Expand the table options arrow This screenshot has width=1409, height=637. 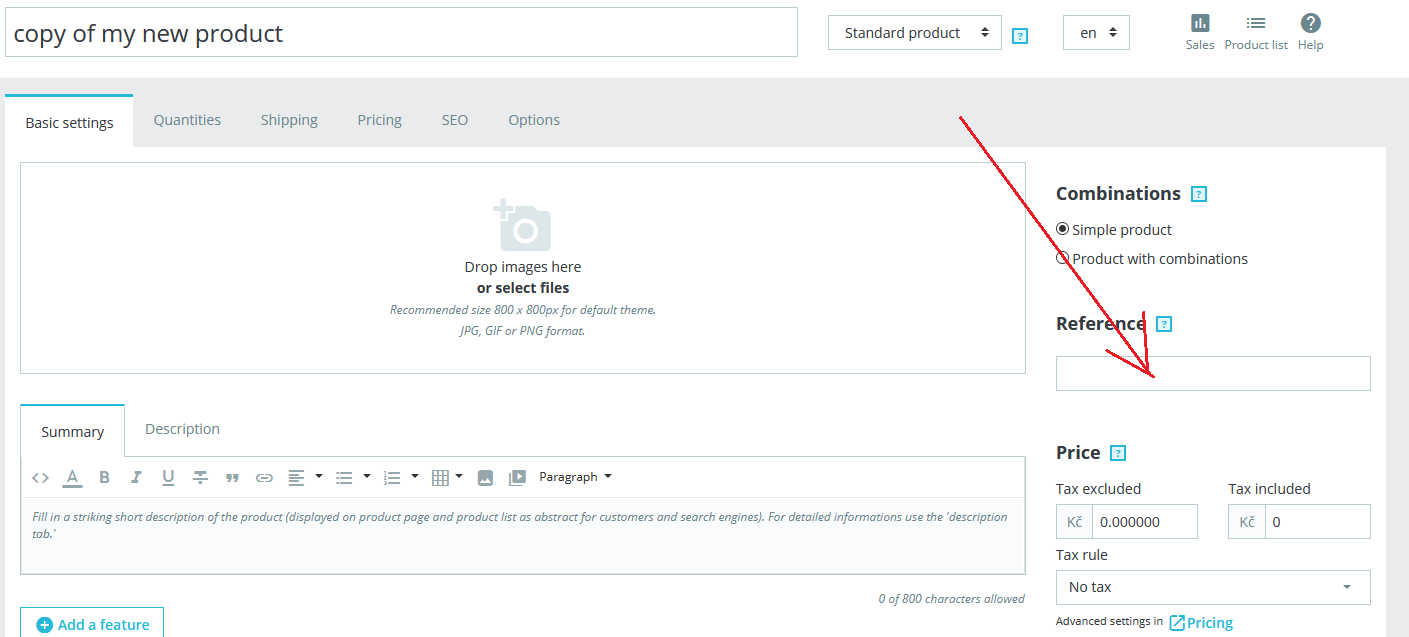click(459, 477)
